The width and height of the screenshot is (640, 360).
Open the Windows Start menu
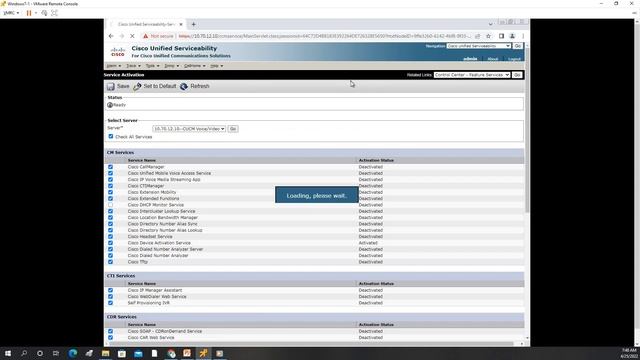click(8, 353)
